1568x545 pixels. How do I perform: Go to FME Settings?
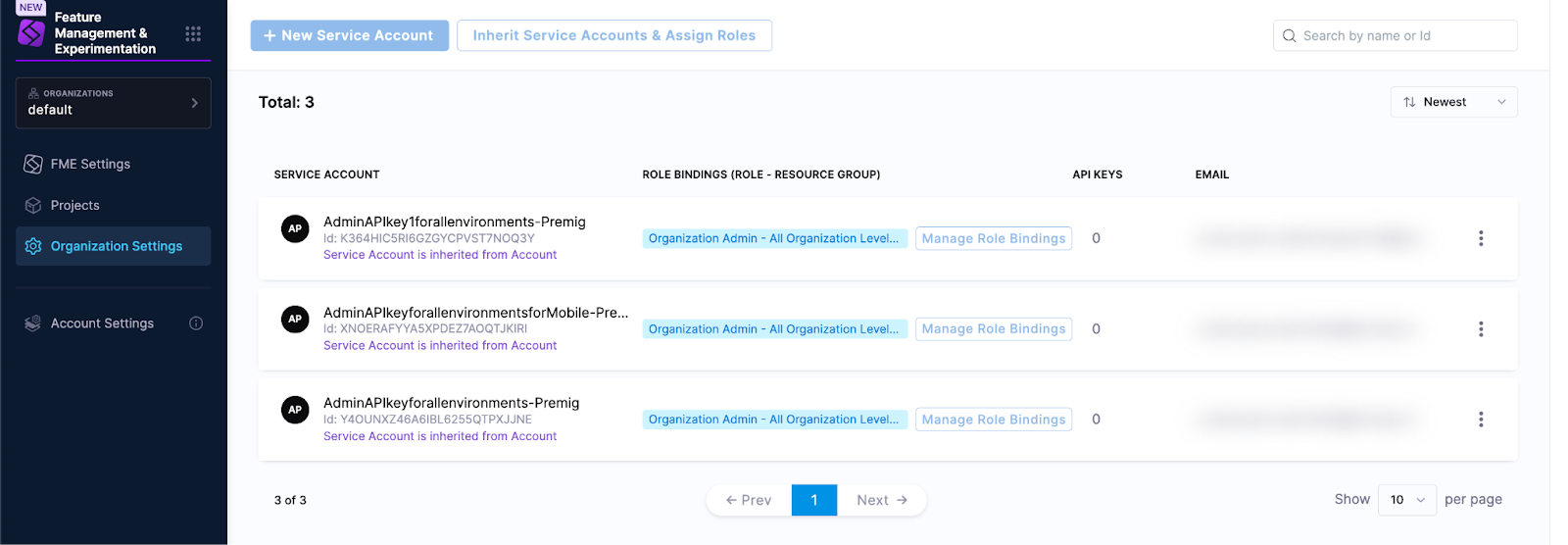point(90,164)
